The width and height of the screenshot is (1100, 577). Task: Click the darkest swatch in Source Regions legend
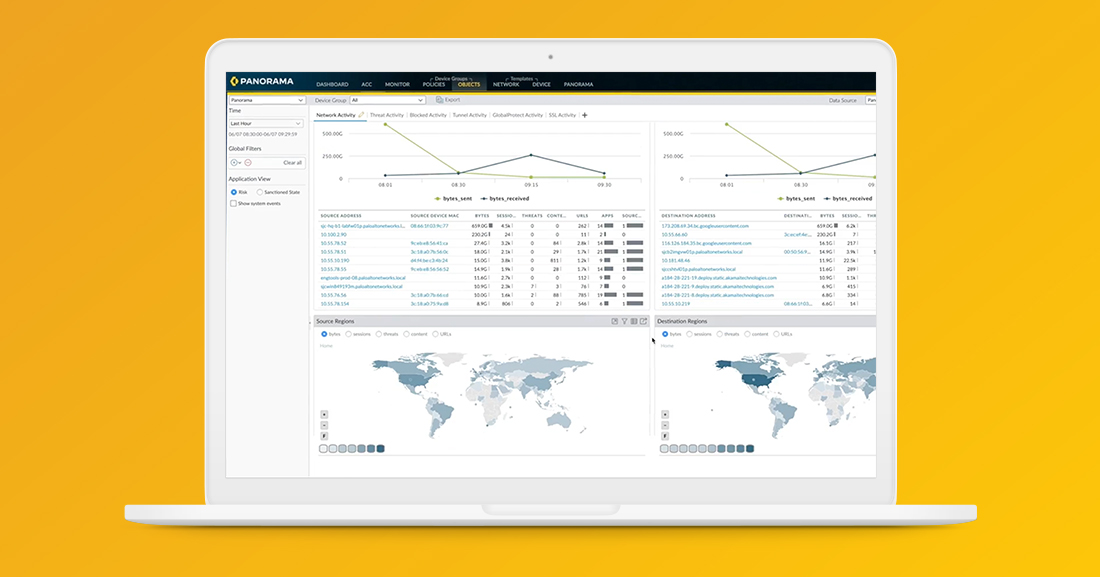tap(379, 449)
